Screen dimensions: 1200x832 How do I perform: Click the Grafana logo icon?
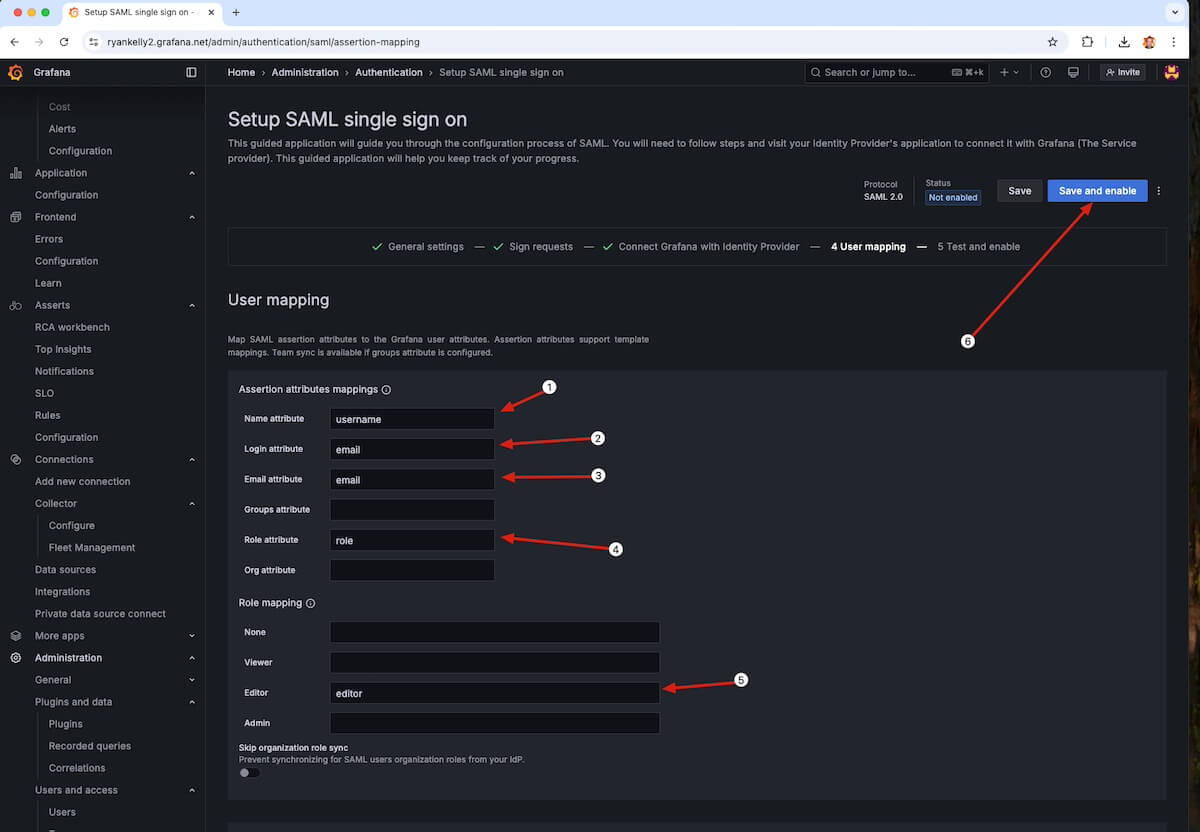pyautogui.click(x=15, y=72)
